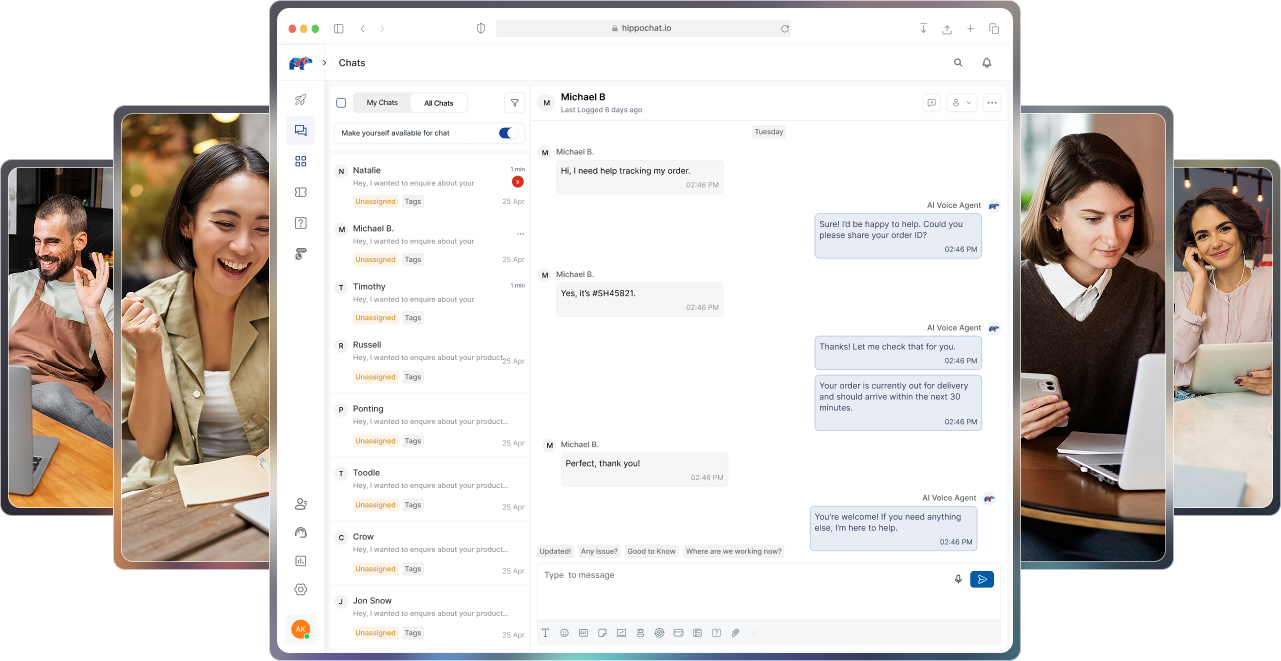Click the HippoChat logo

pyautogui.click(x=300, y=63)
